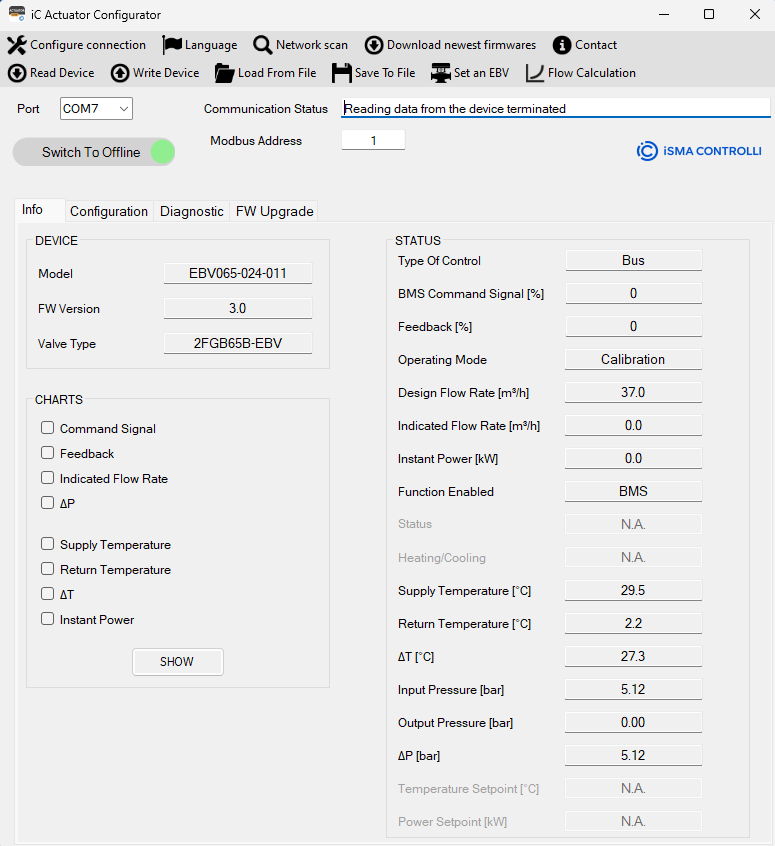Click the Communication Status text field
This screenshot has width=775, height=846.
click(x=556, y=108)
